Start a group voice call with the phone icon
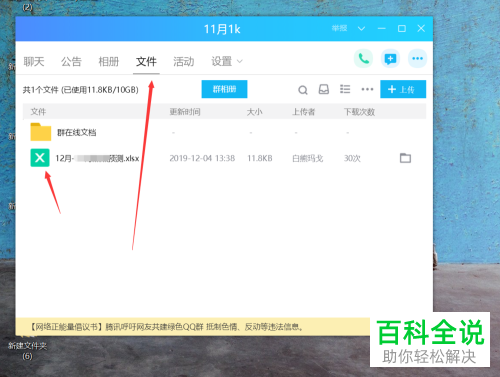500x377 pixels. click(x=363, y=59)
